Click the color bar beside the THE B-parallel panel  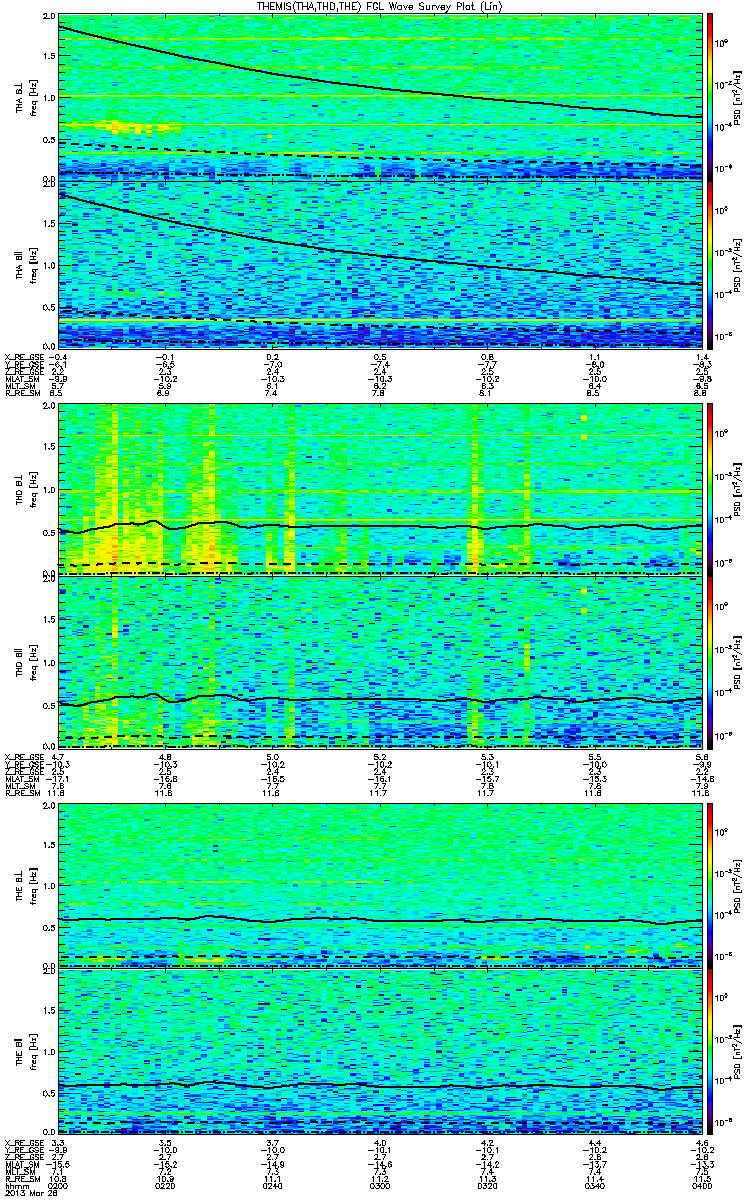click(x=711, y=1051)
